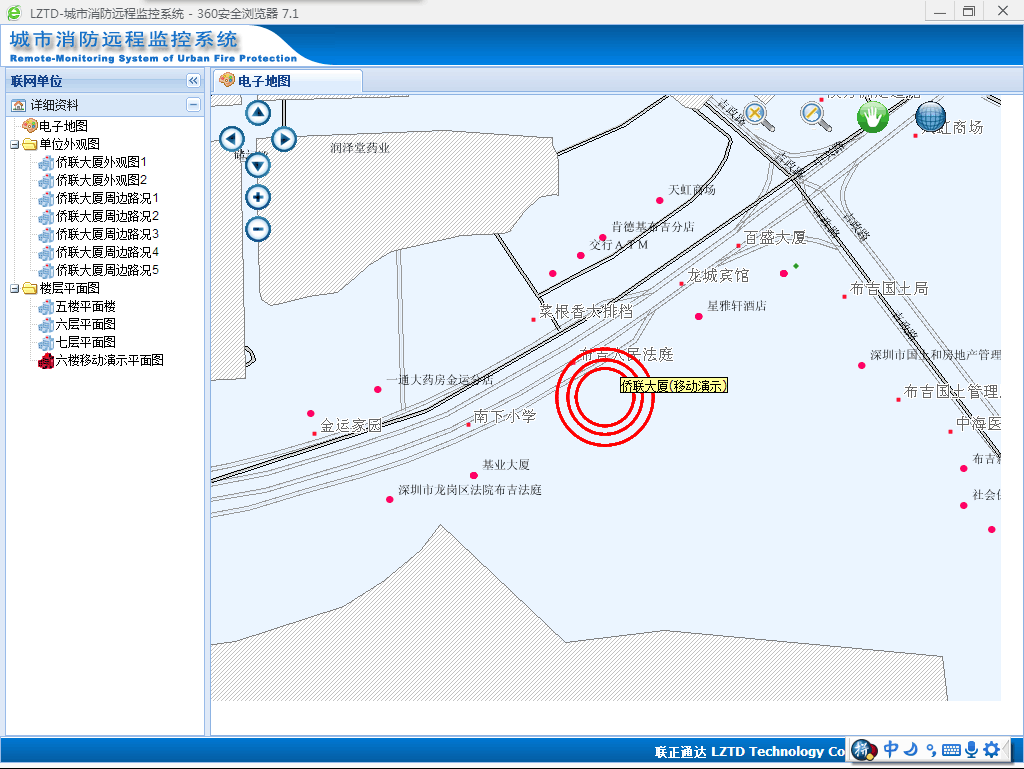1024x769 pixels.
Task: Select the green hand pan tool
Action: pos(872,117)
